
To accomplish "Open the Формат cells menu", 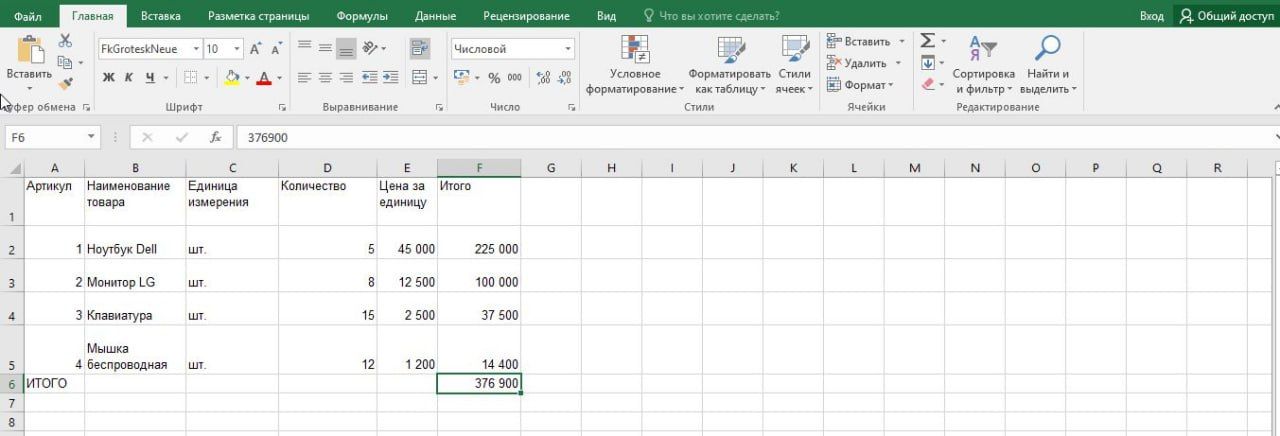I will 861,85.
